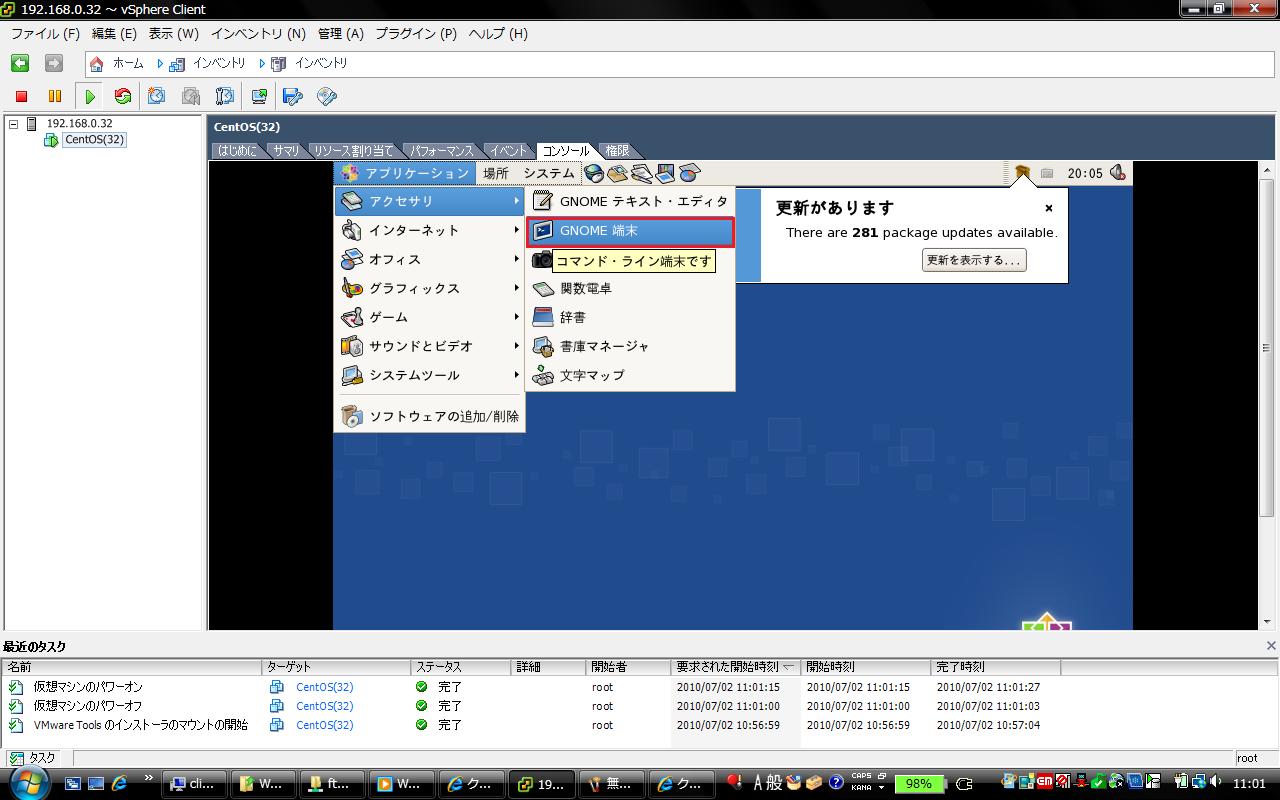Click the web browser launcher in GNOME panel
The image size is (1280, 800).
[594, 173]
